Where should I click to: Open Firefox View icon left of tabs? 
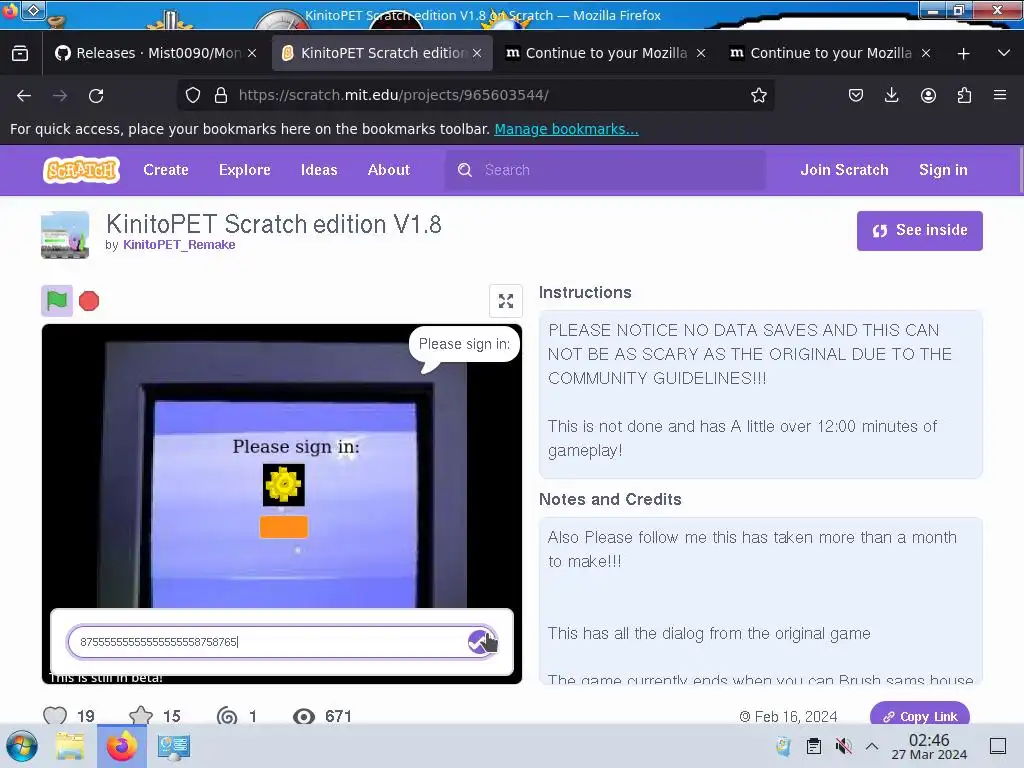[20, 53]
